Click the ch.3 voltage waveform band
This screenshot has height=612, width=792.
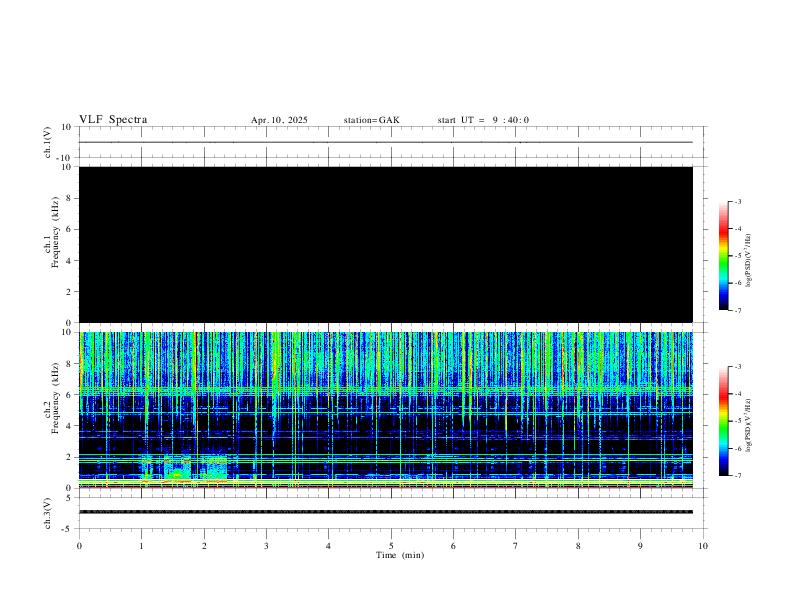point(386,512)
